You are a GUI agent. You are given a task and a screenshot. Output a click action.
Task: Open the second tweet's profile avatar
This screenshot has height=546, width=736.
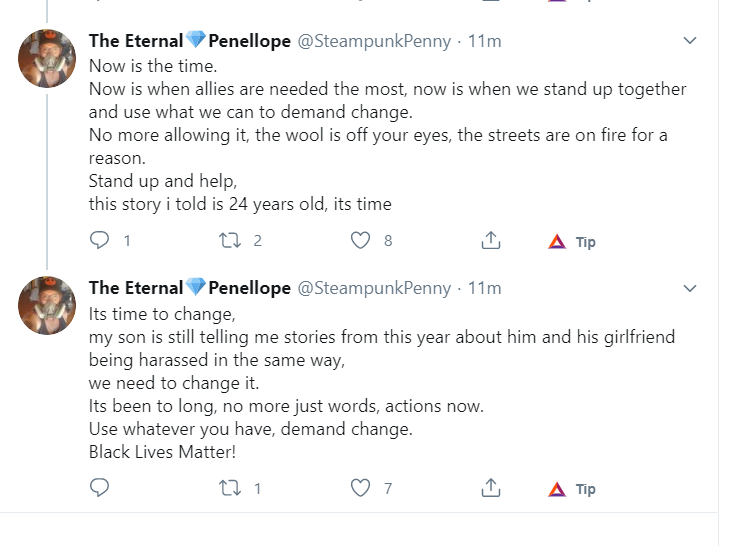[47, 305]
